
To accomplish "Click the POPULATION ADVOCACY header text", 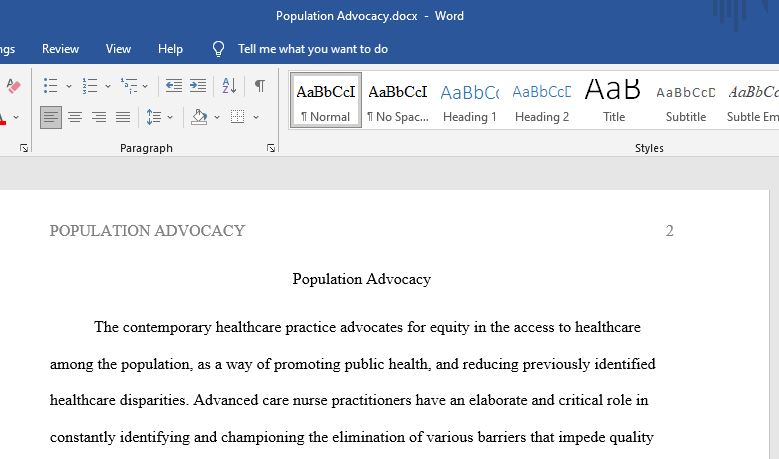I will (148, 230).
